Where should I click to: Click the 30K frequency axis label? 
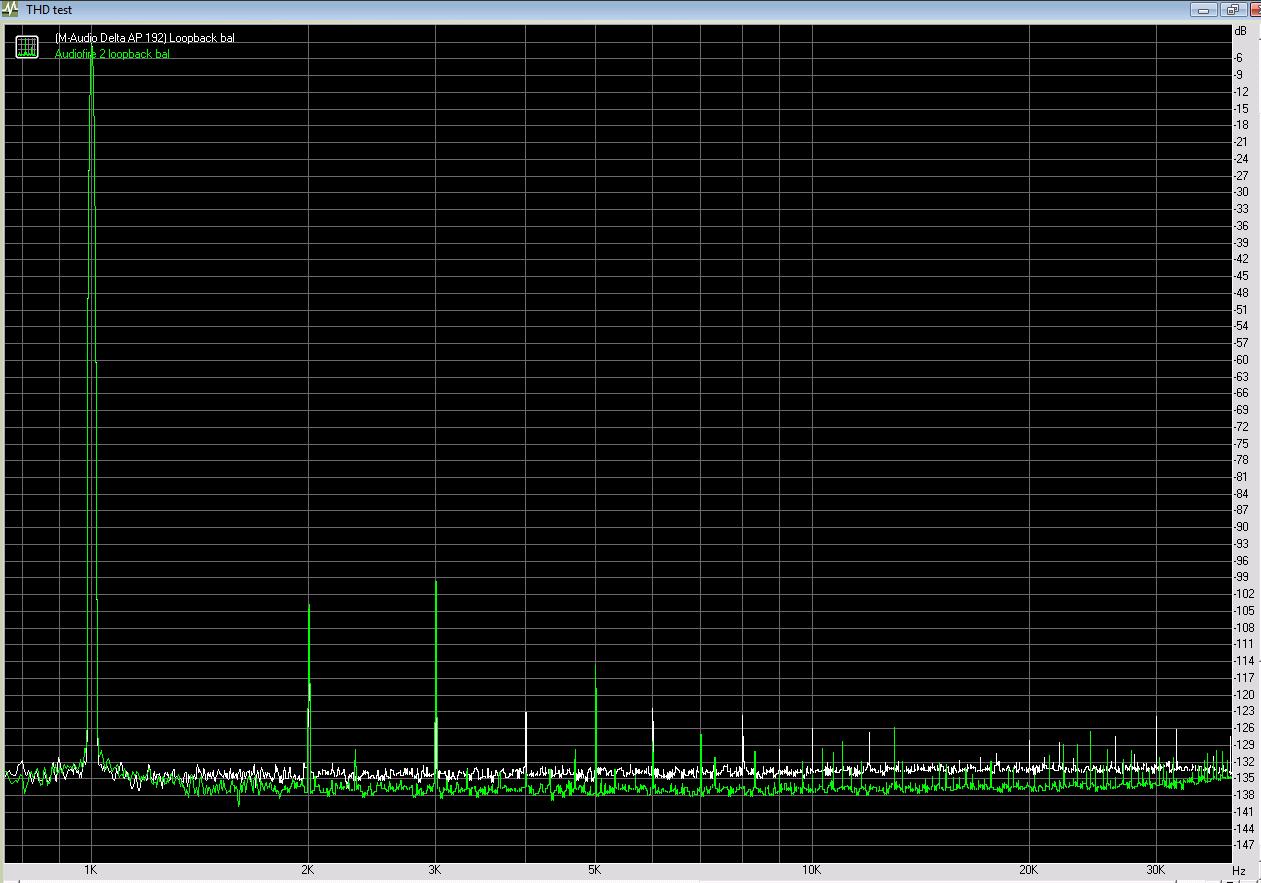point(1156,870)
